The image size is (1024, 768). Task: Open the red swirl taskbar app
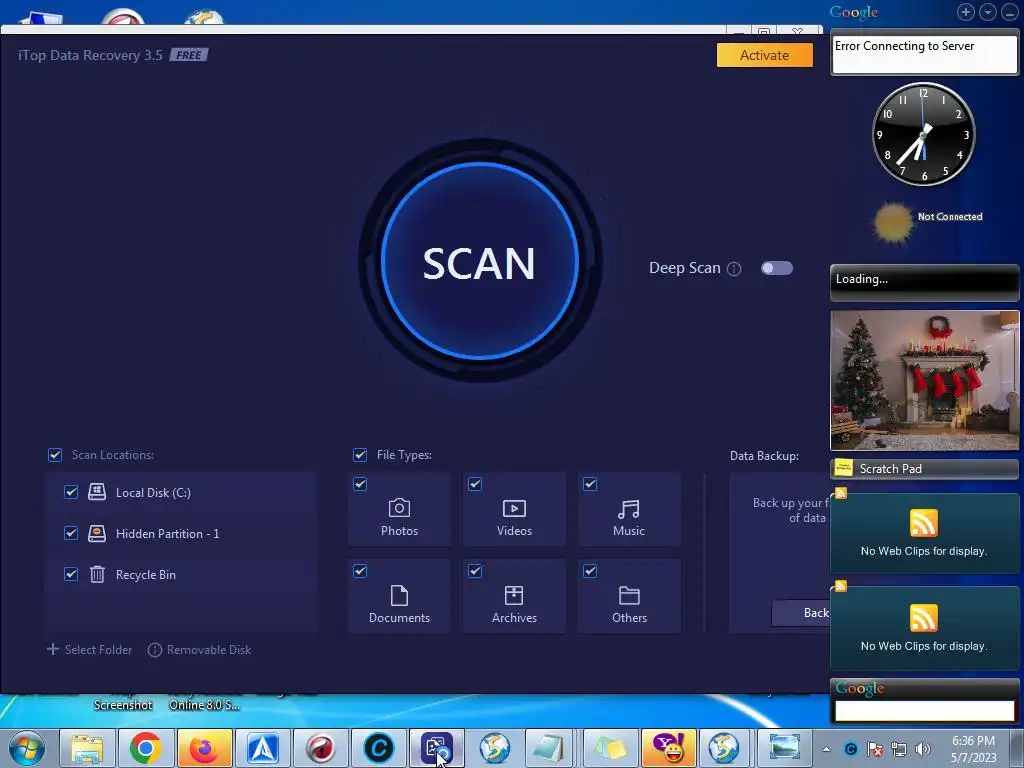point(321,748)
